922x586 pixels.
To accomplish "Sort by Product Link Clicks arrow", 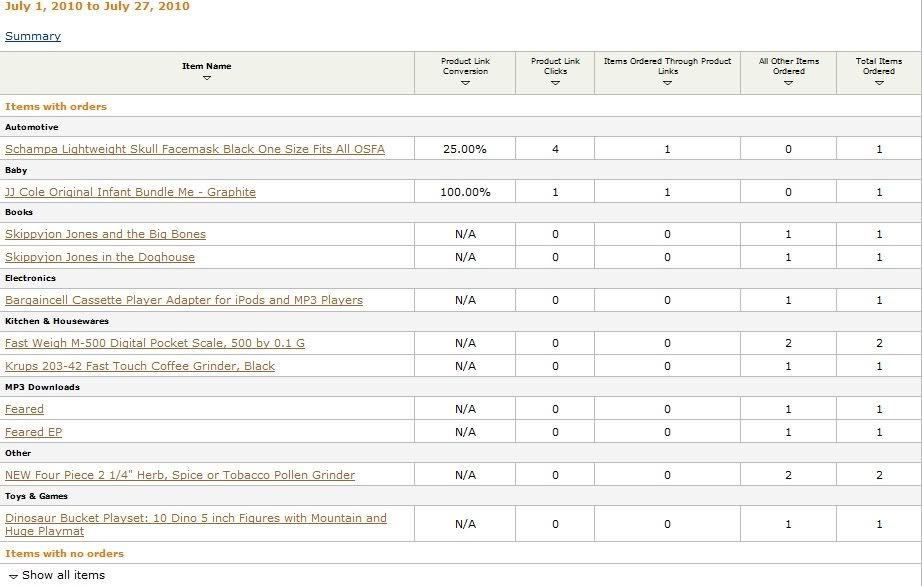I will 555,83.
